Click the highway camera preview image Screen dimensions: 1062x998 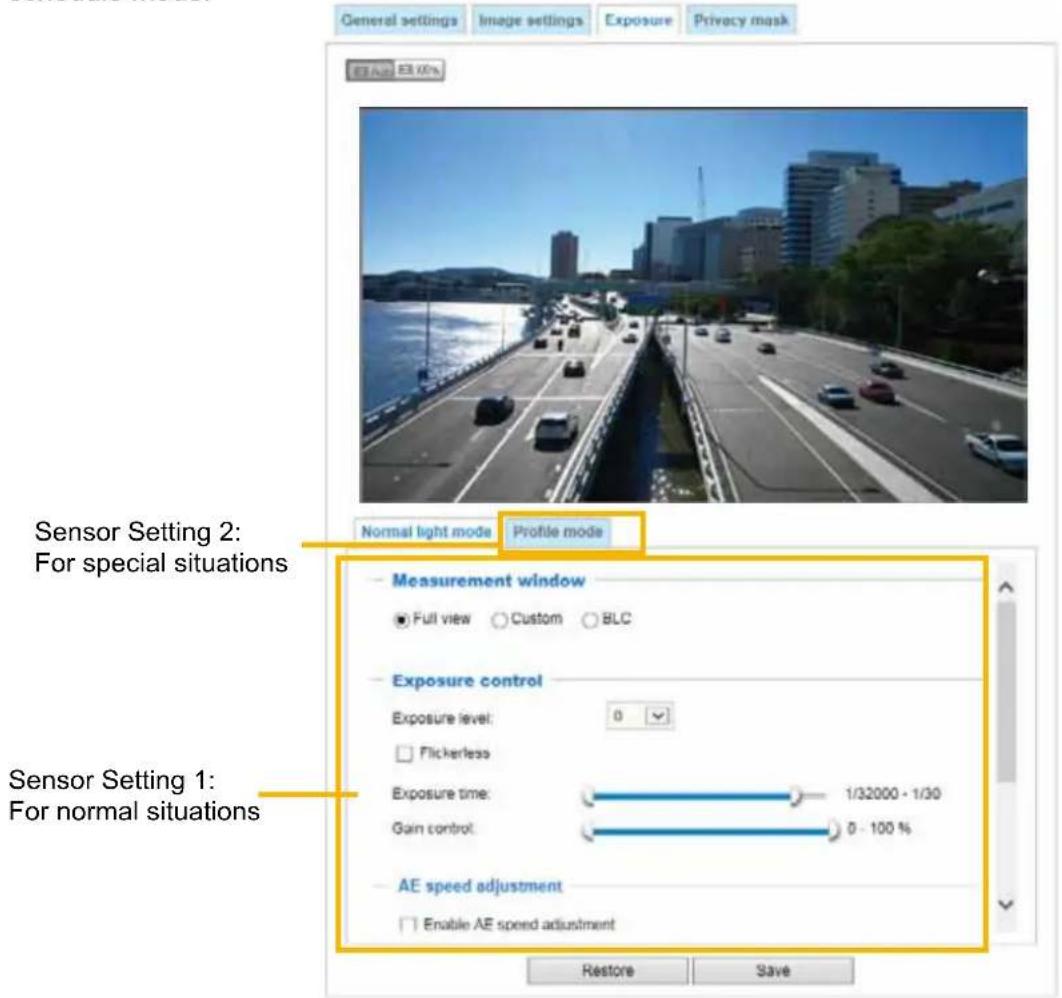(x=693, y=305)
